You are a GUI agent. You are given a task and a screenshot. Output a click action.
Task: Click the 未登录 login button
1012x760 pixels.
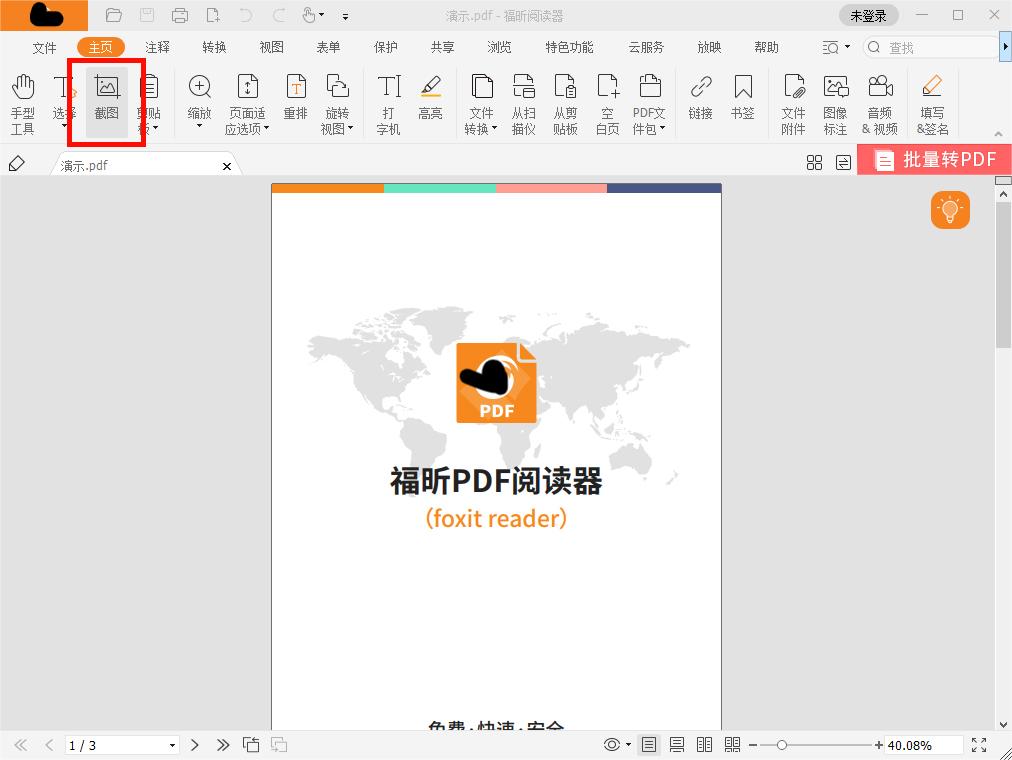[x=867, y=15]
